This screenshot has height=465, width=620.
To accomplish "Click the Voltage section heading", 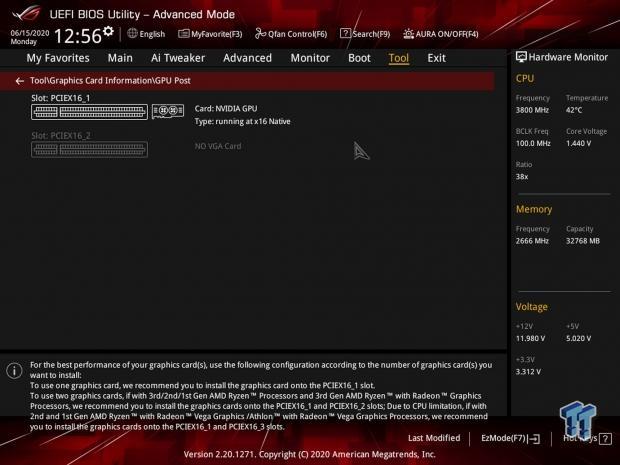I will tap(531, 307).
